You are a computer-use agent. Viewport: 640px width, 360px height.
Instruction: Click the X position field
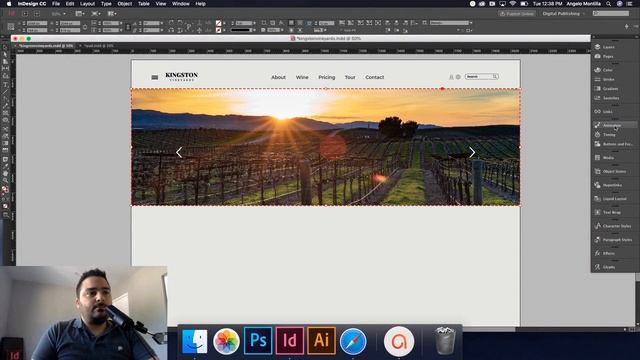(x=38, y=23)
